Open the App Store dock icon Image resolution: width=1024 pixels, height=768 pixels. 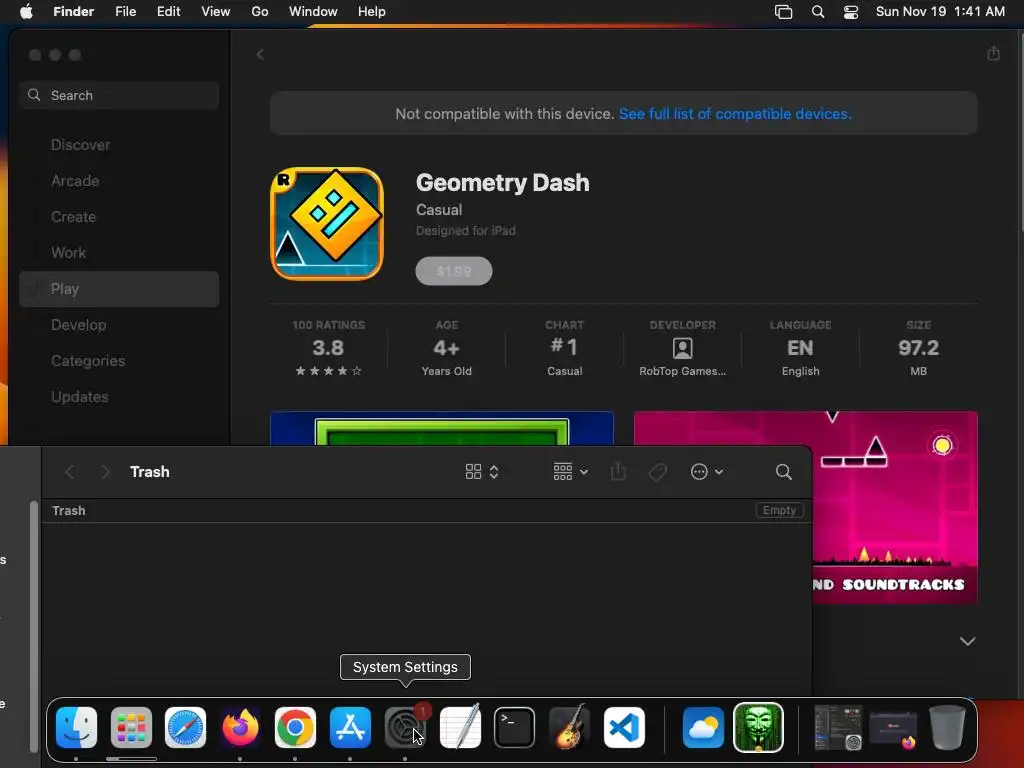pyautogui.click(x=350, y=727)
